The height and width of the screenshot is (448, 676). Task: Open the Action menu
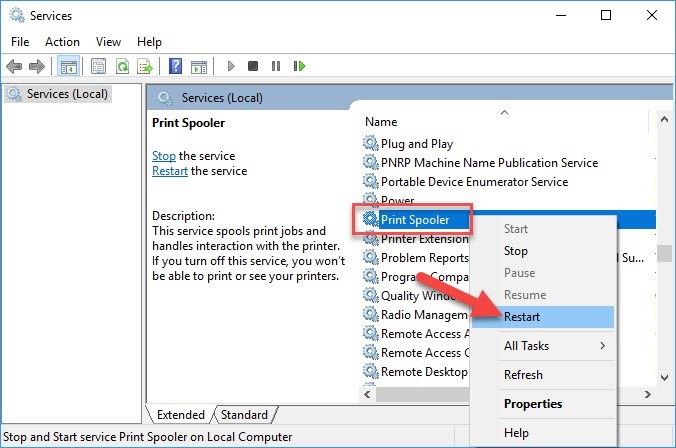(x=63, y=42)
